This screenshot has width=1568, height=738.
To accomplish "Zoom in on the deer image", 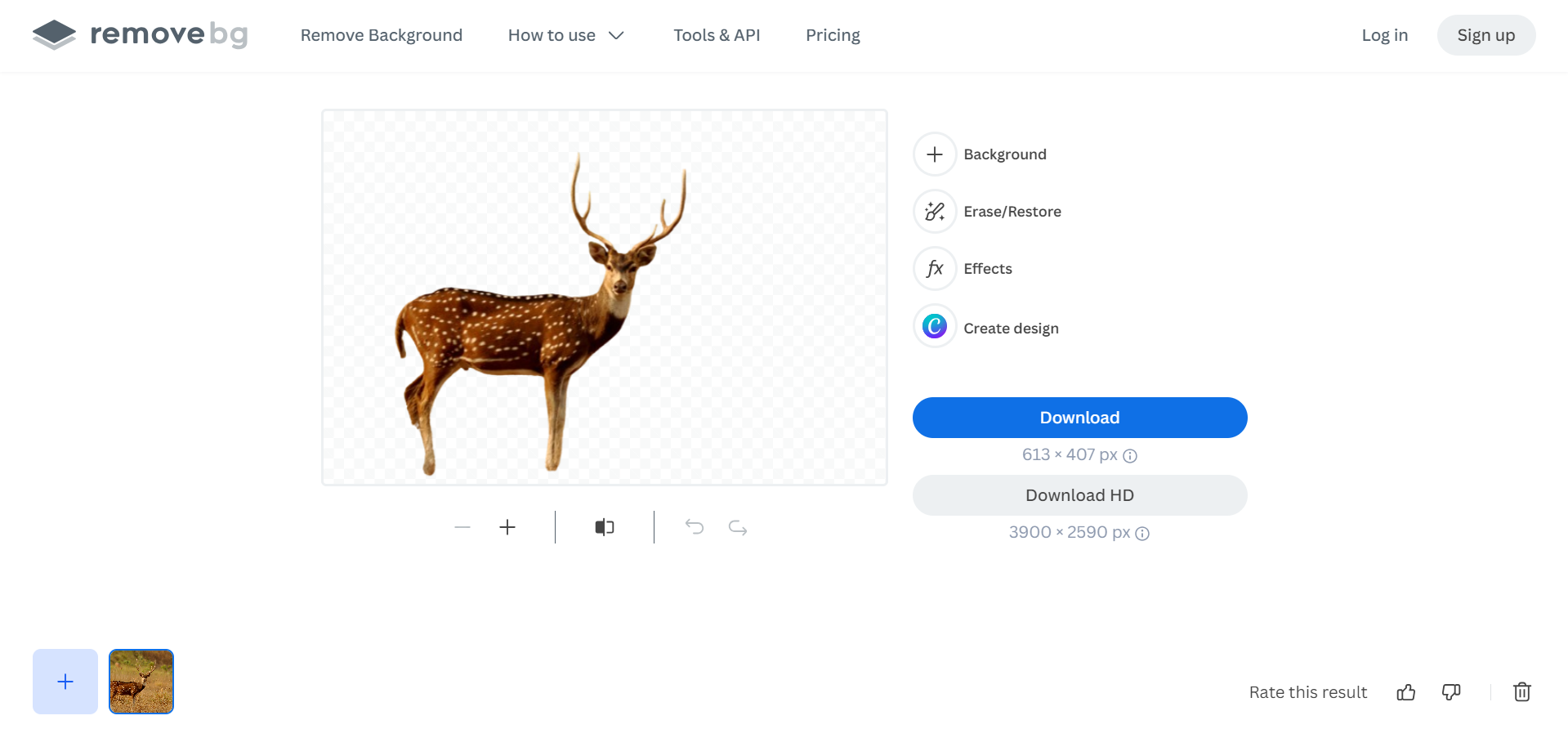I will point(507,527).
